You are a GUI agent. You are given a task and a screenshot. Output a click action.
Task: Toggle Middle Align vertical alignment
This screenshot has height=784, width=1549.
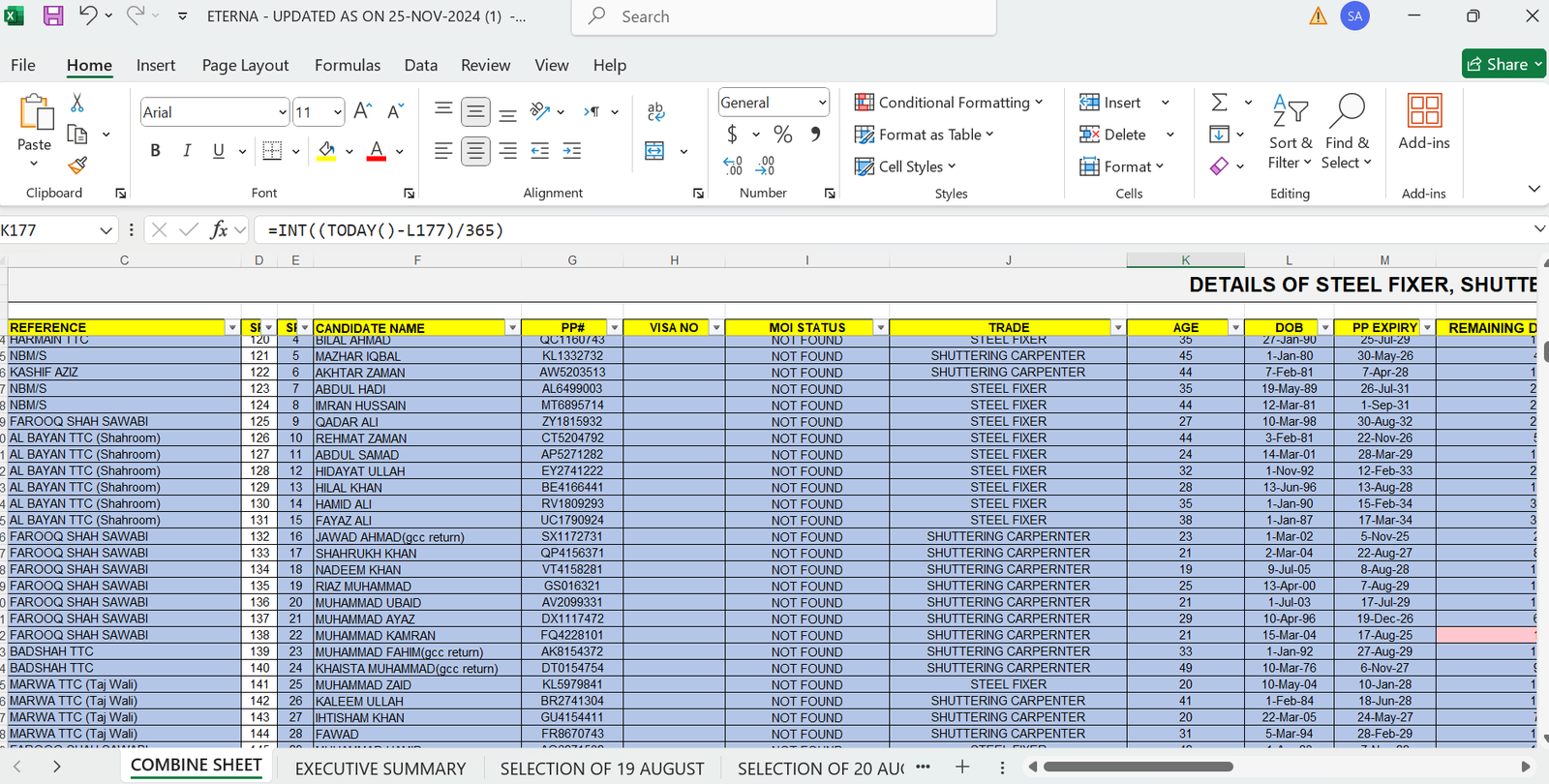click(475, 111)
